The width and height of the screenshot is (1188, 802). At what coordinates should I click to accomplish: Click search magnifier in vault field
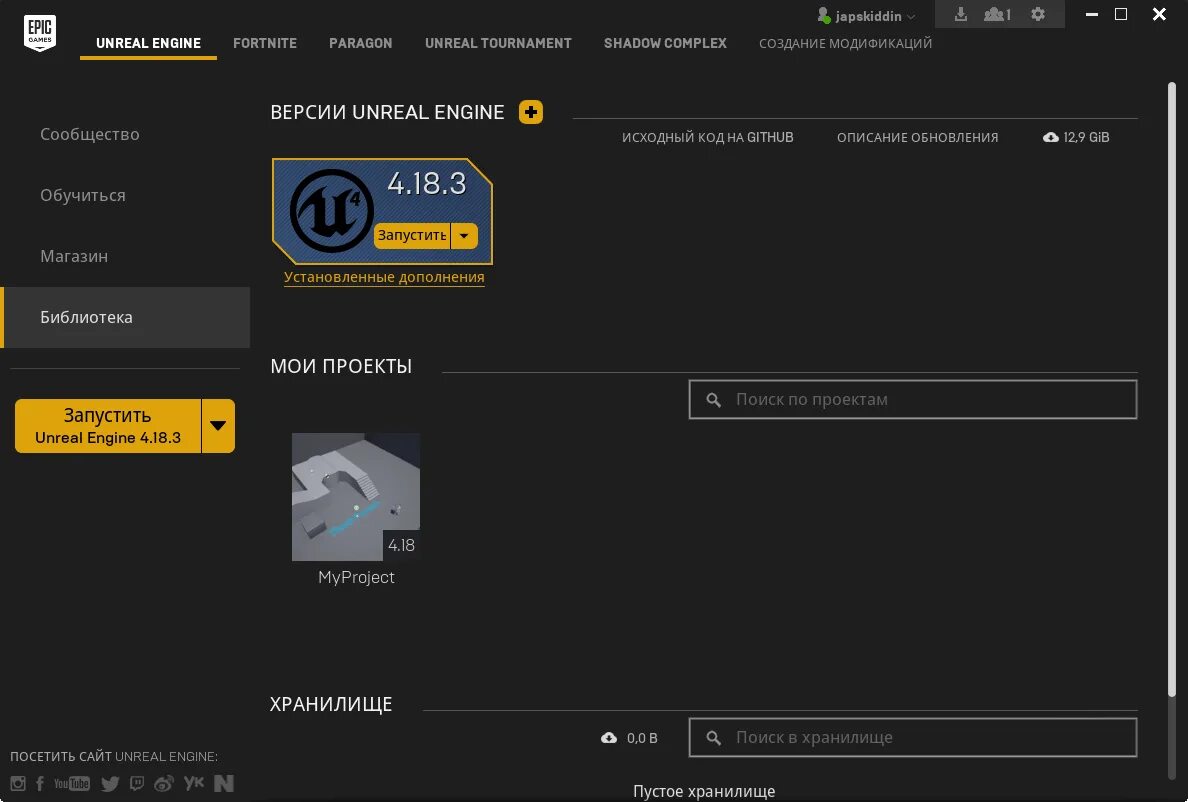714,738
